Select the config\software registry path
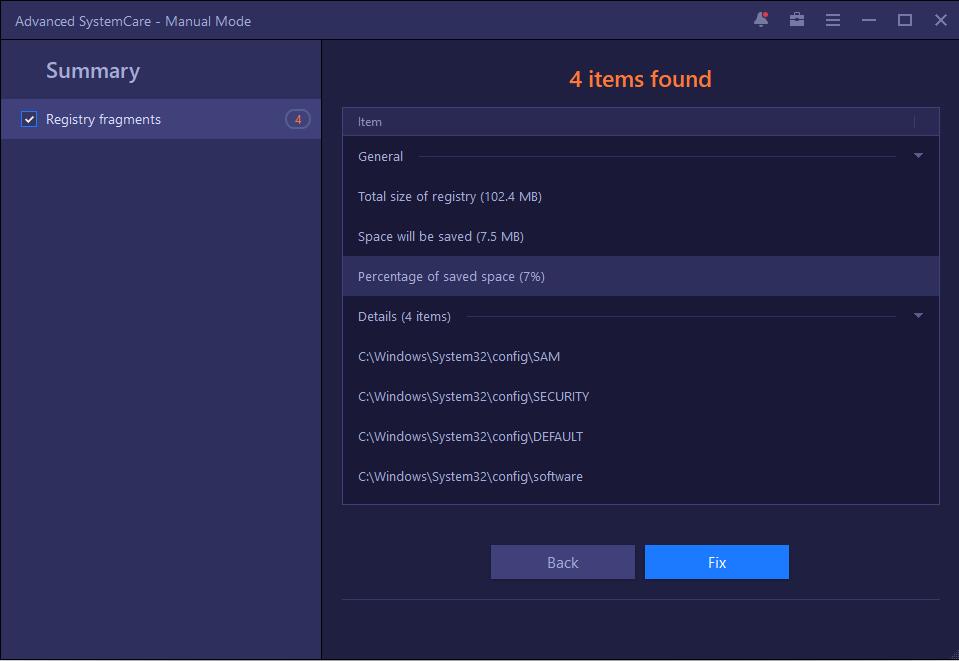959x661 pixels. coord(640,476)
